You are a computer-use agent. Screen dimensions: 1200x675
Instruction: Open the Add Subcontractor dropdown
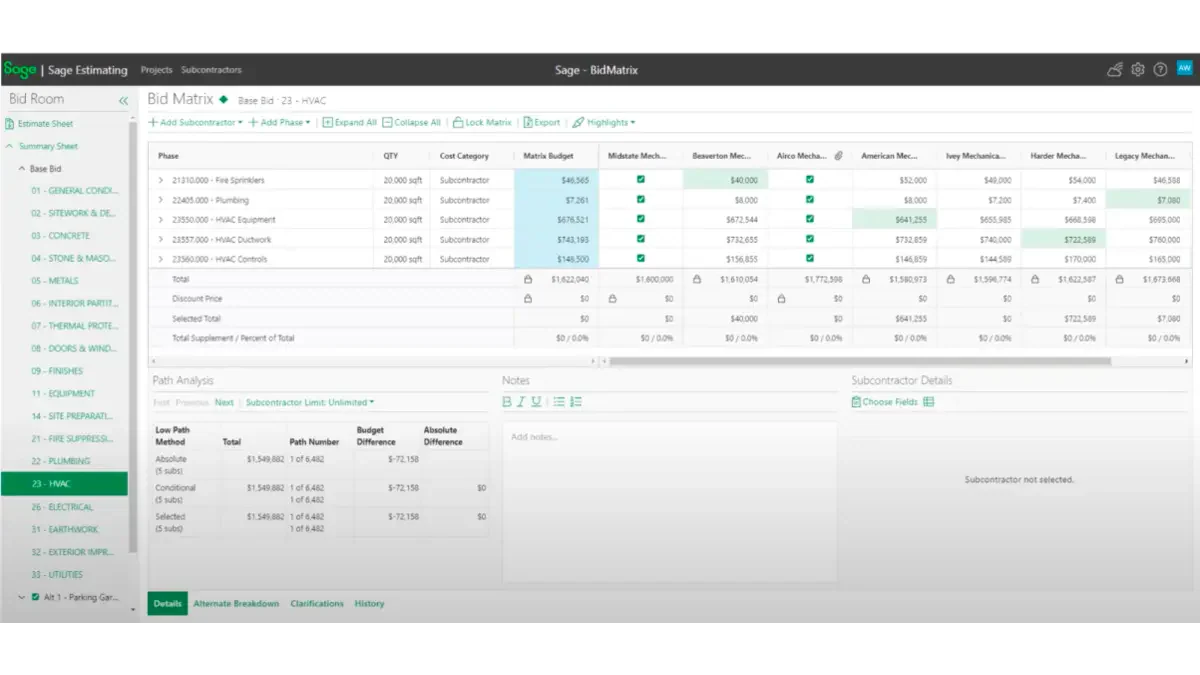[x=196, y=122]
